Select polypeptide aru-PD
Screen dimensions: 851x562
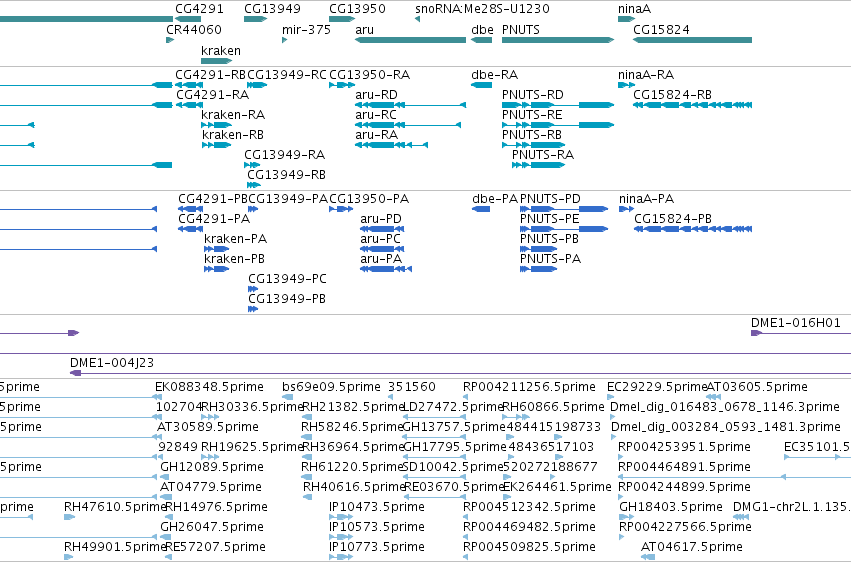[382, 229]
